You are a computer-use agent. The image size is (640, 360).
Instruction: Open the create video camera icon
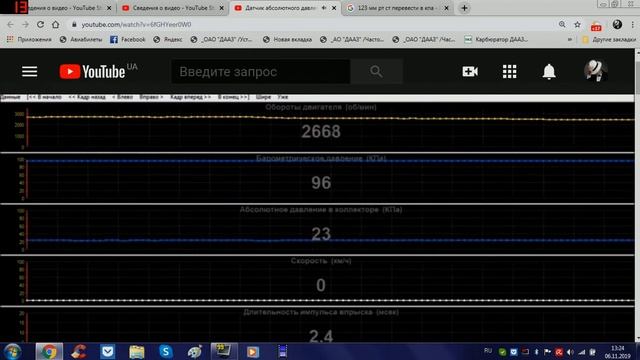pos(470,71)
